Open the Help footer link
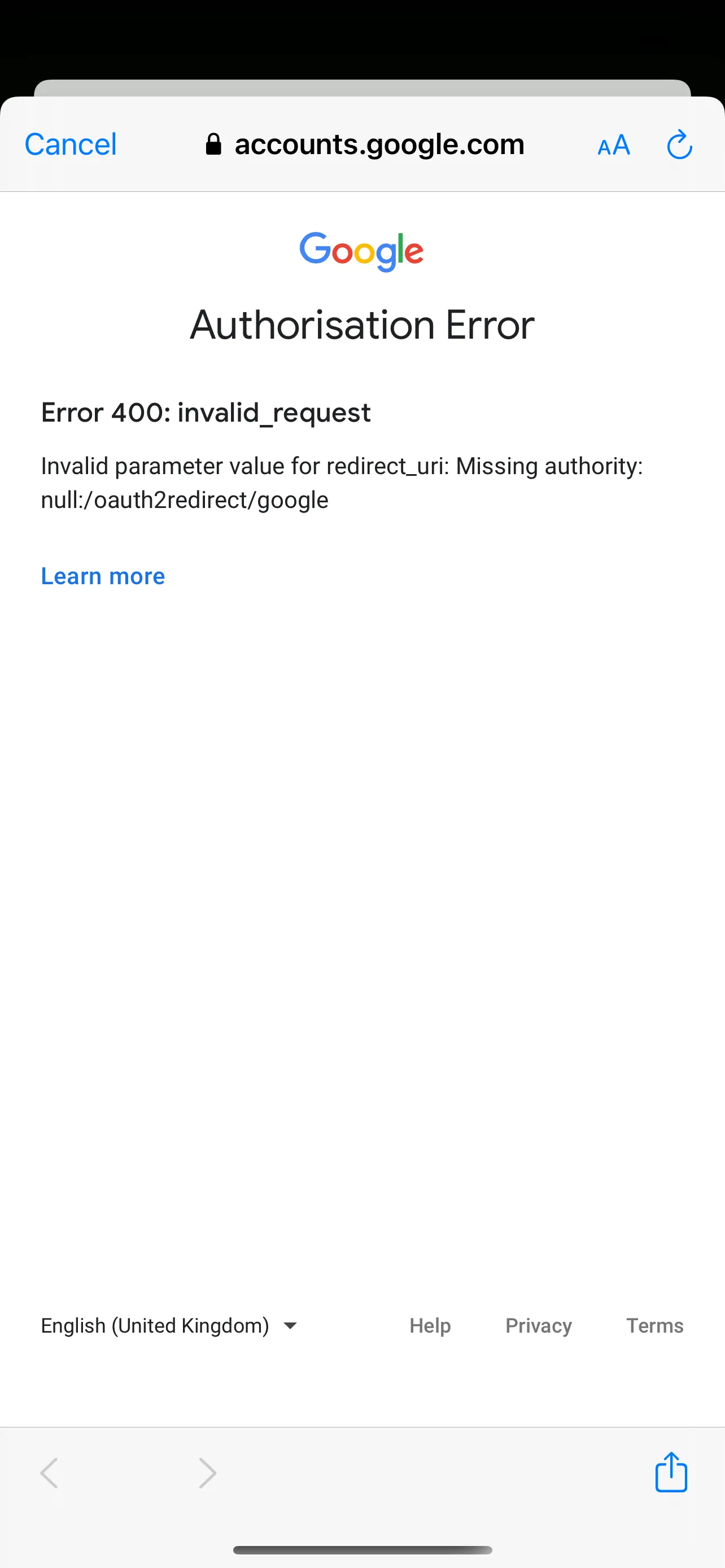Viewport: 725px width, 1568px height. pyautogui.click(x=430, y=1325)
